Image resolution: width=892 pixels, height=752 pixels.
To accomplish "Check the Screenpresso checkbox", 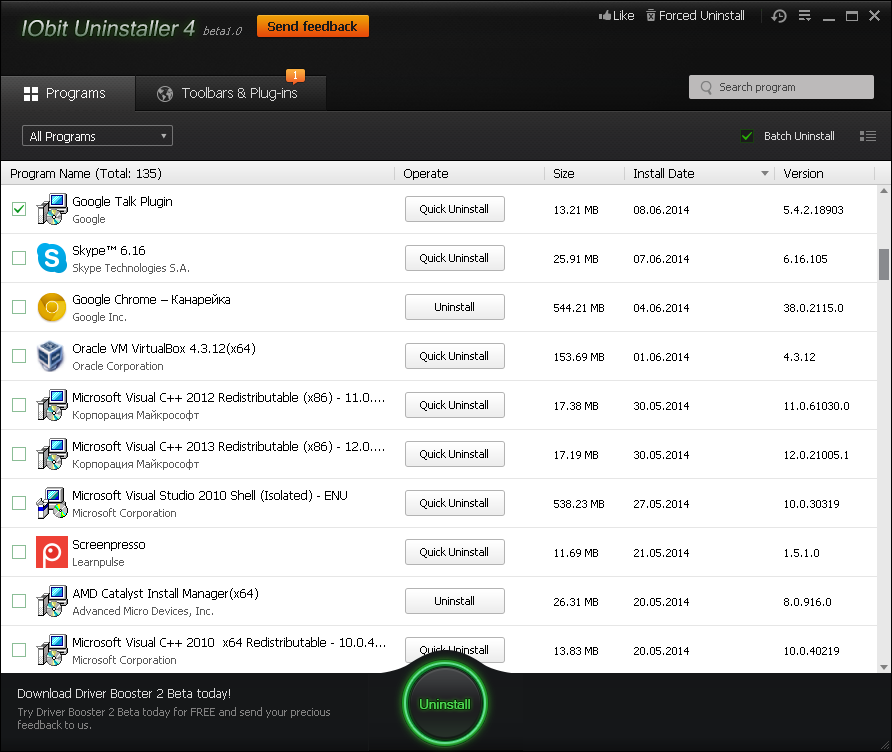I will coord(19,552).
